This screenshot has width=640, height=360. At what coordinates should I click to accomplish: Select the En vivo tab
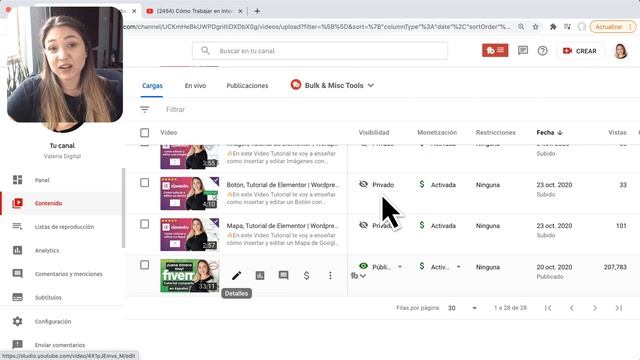click(x=195, y=86)
